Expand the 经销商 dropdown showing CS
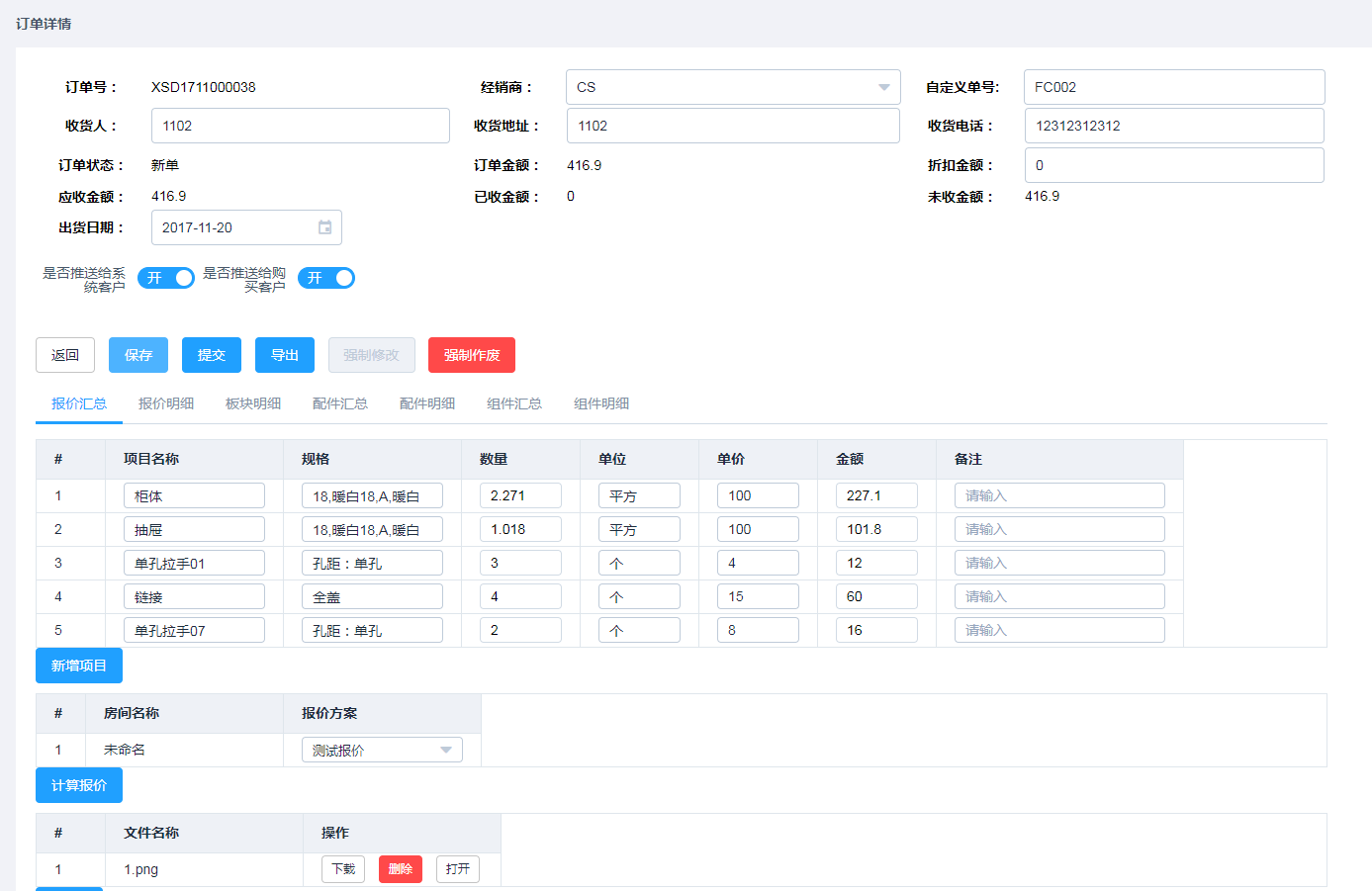This screenshot has width=1372, height=891. coord(733,87)
